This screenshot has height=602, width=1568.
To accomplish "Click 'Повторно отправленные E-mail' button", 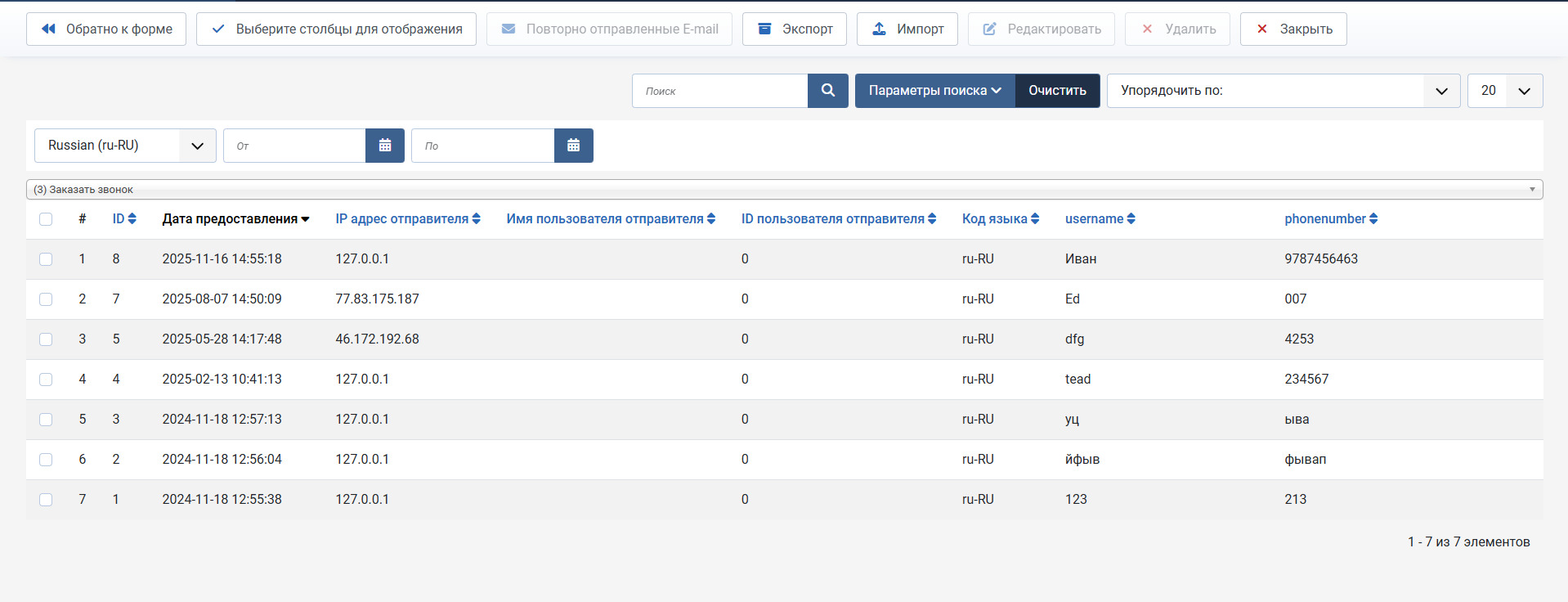I will tap(609, 29).
